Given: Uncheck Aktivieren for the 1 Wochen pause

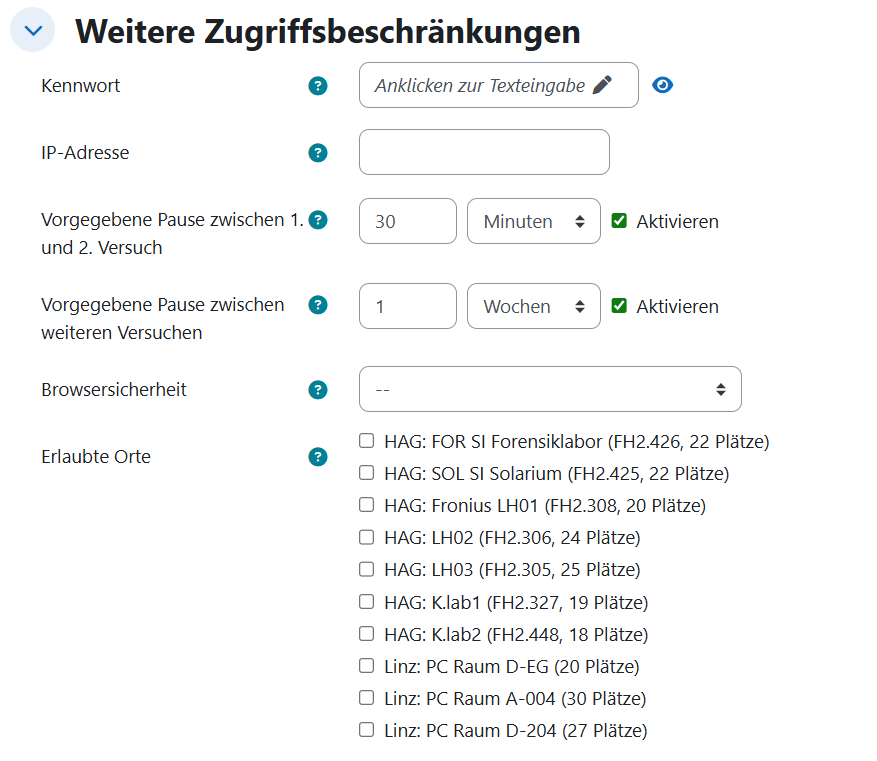Looking at the screenshot, I should [619, 306].
